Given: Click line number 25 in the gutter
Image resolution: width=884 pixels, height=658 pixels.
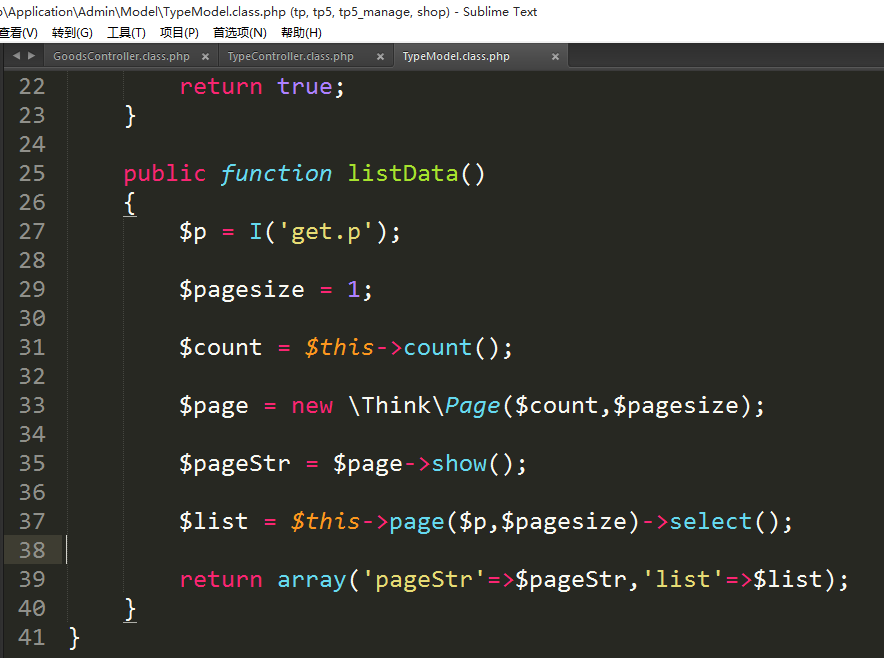Looking at the screenshot, I should coord(32,174).
